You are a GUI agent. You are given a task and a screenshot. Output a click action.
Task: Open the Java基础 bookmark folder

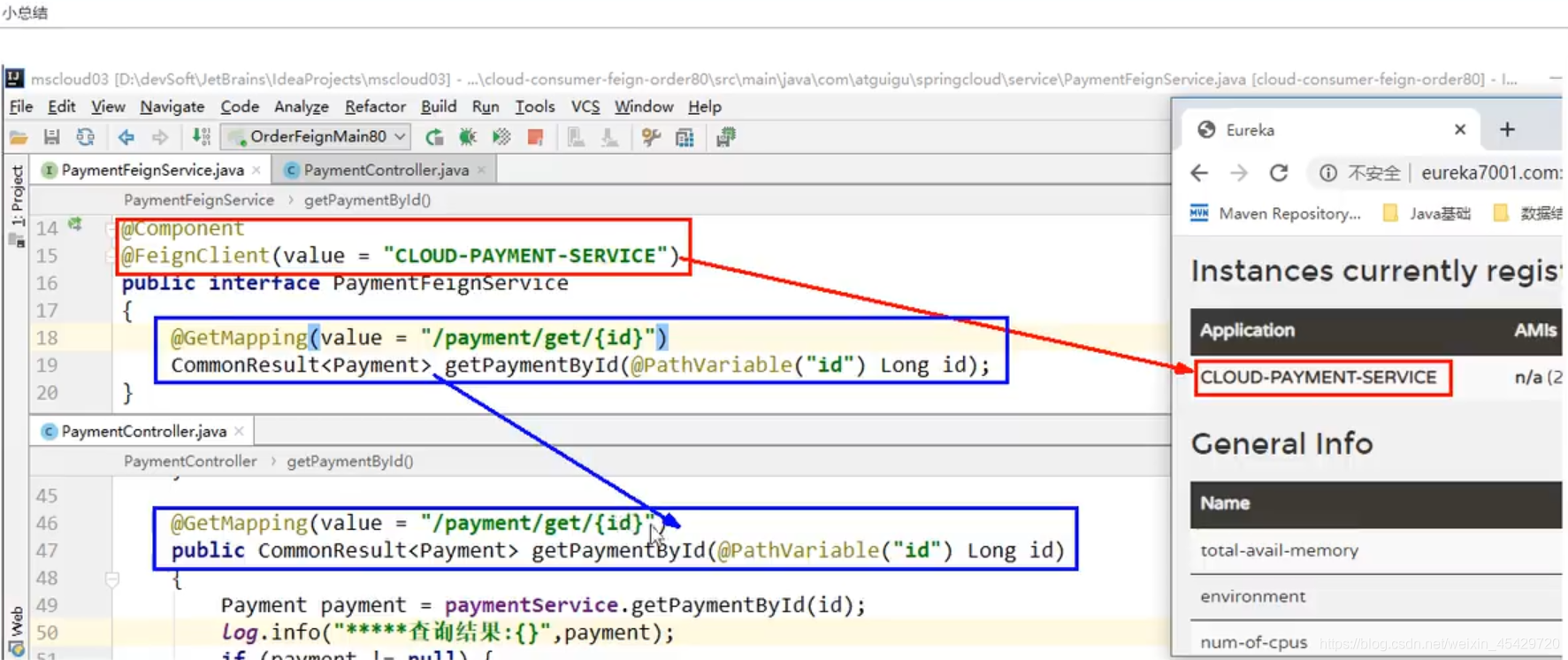pyautogui.click(x=1426, y=213)
